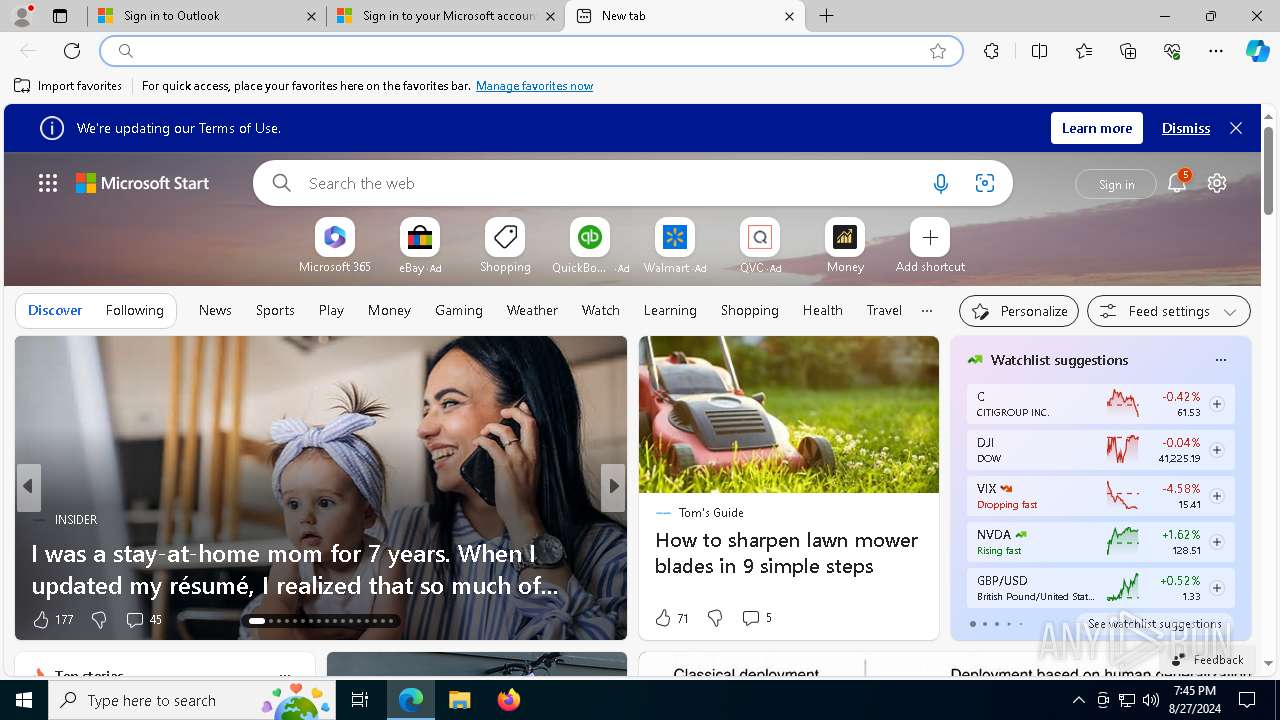Image resolution: width=1280 pixels, height=720 pixels.
Task: Dislike the lawn mower blades article
Action: click(x=715, y=618)
